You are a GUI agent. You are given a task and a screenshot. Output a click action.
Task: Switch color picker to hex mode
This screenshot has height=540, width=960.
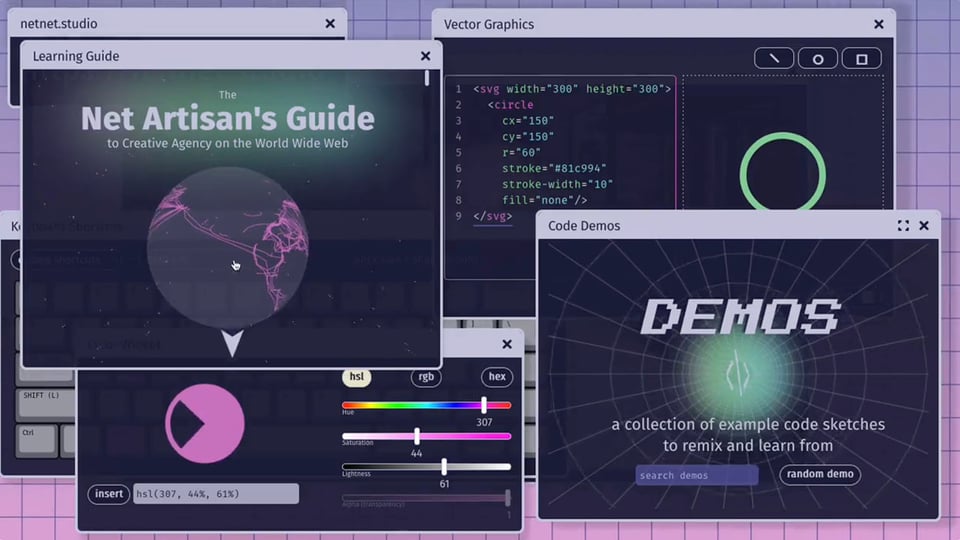(497, 377)
